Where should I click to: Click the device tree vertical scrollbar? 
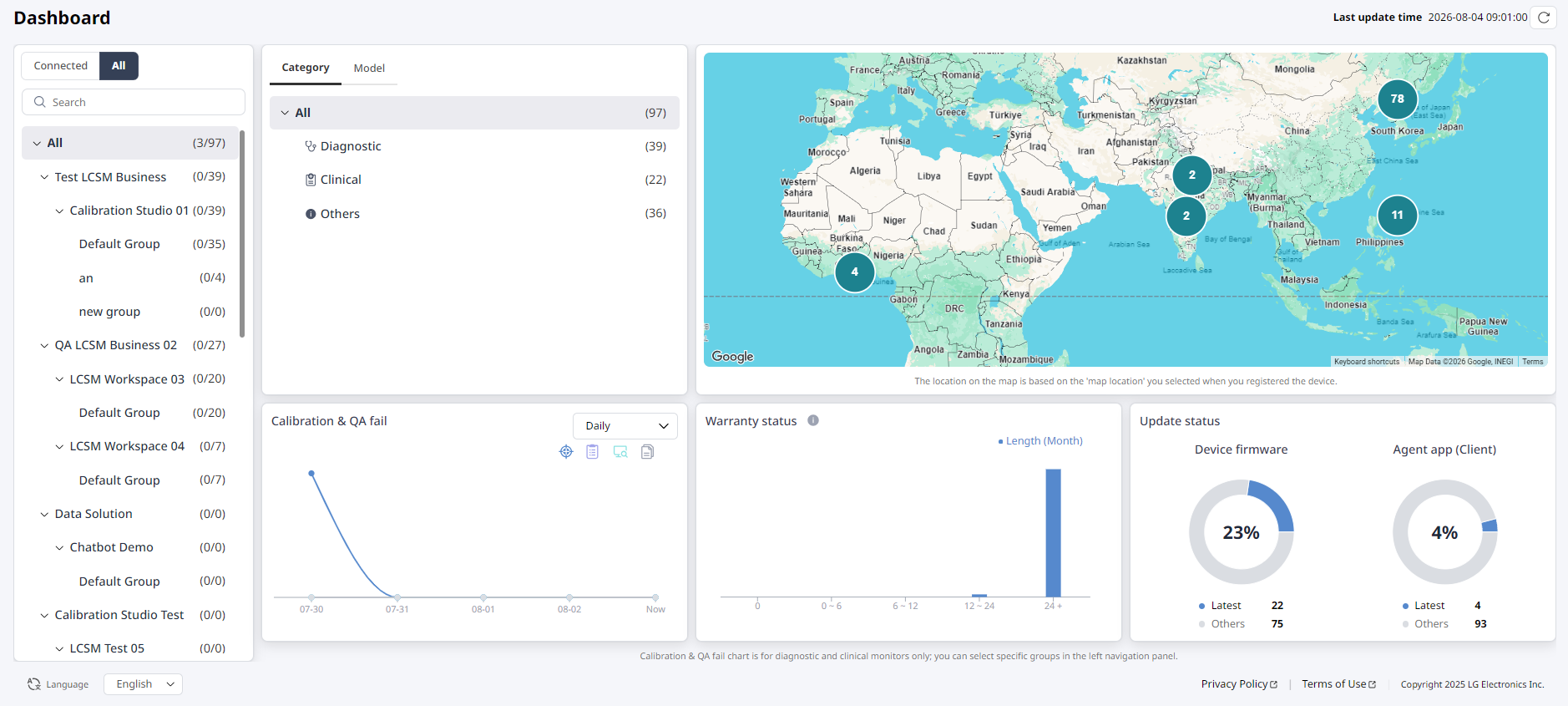coord(242,234)
